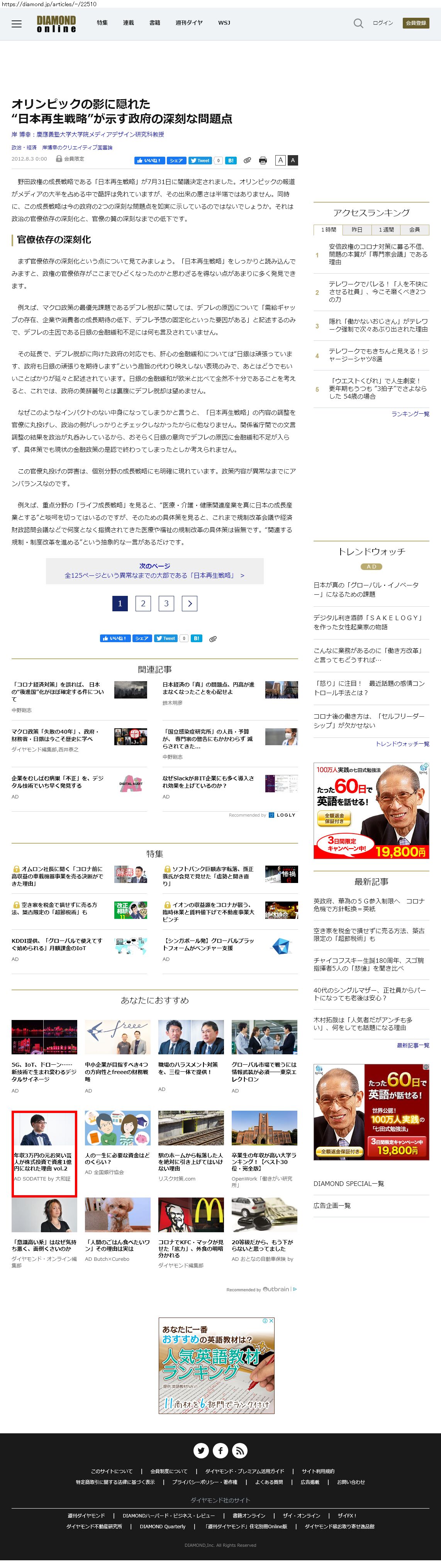Go to page 2 of the article

(143, 603)
